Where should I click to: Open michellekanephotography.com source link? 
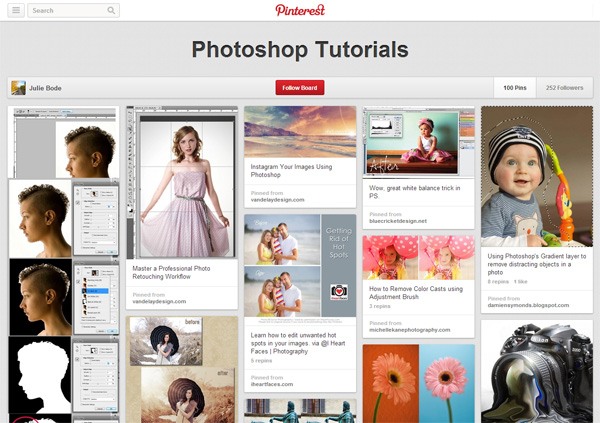pyautogui.click(x=409, y=330)
